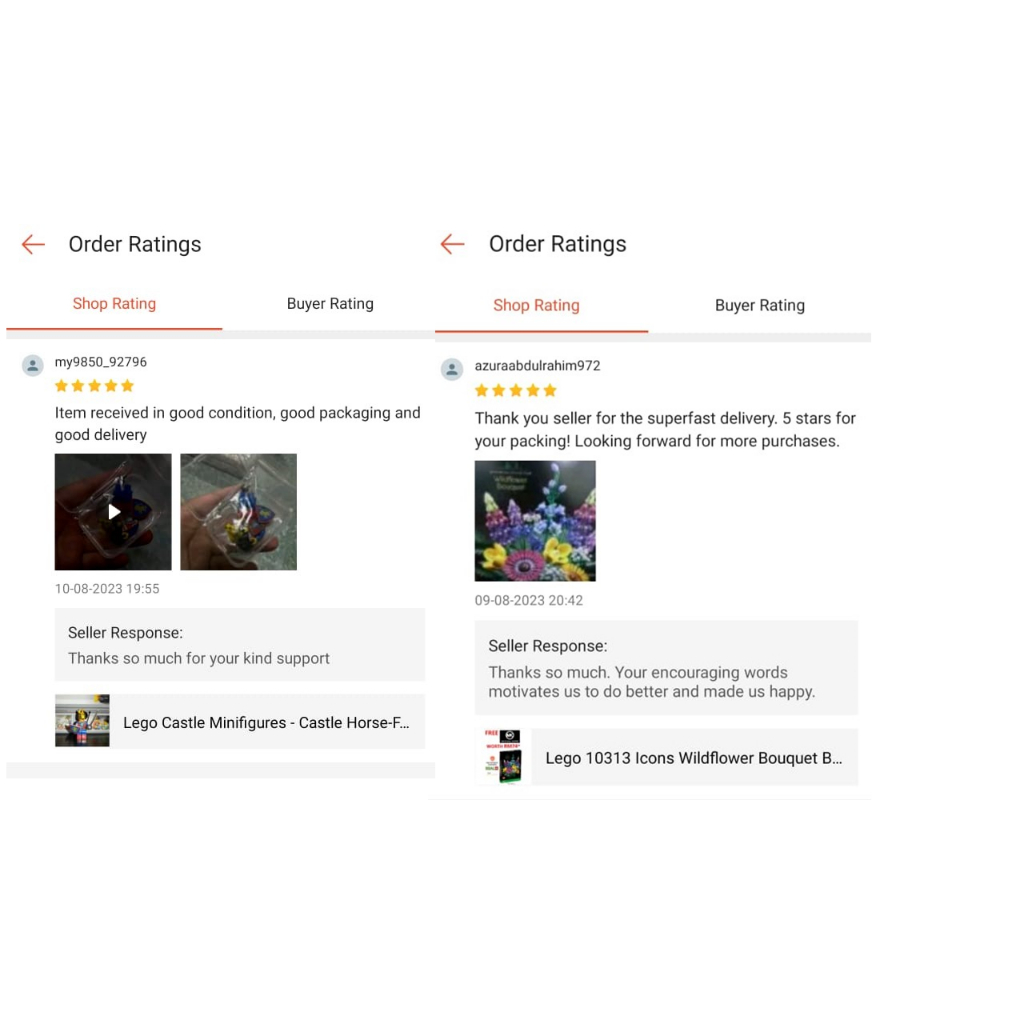Select Shop Rating tab on left panel
The width and height of the screenshot is (1024, 1024).
[114, 304]
